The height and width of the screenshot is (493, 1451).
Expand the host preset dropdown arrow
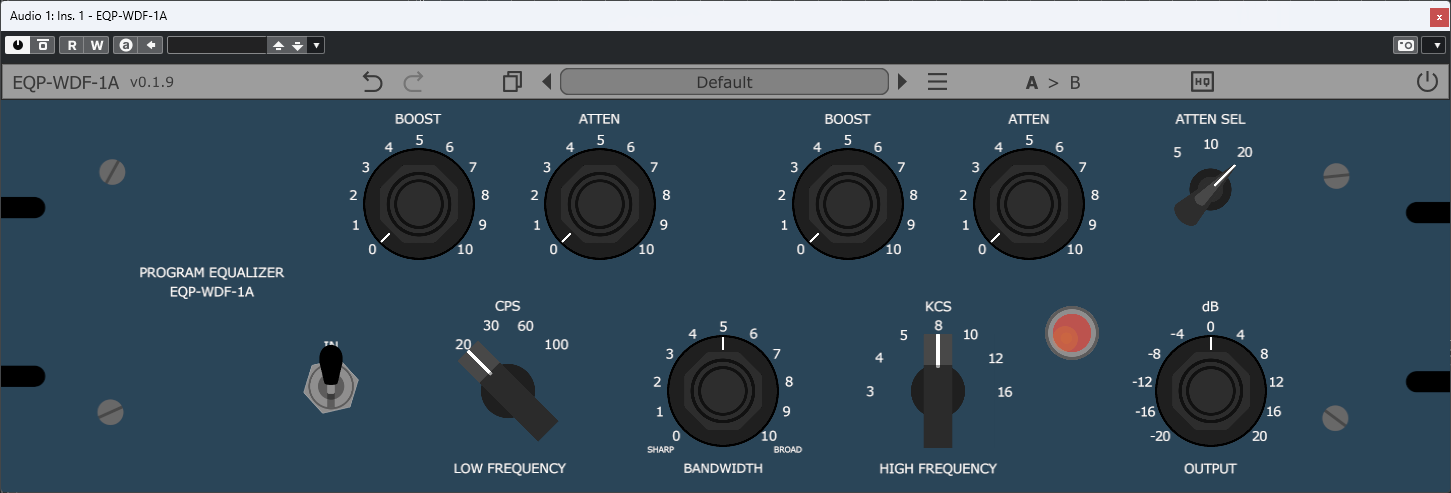pos(317,45)
